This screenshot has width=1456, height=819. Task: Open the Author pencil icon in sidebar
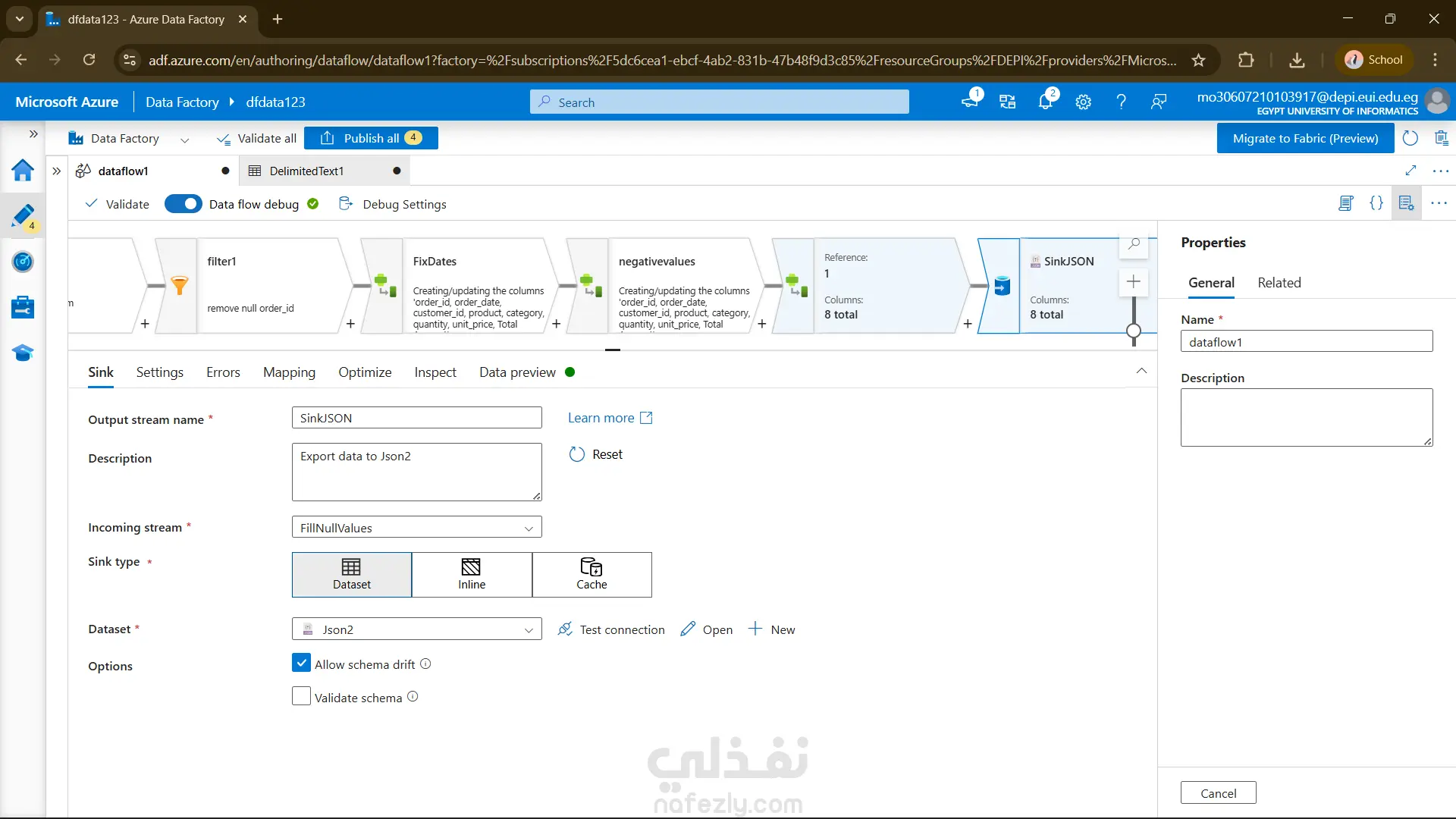point(23,216)
